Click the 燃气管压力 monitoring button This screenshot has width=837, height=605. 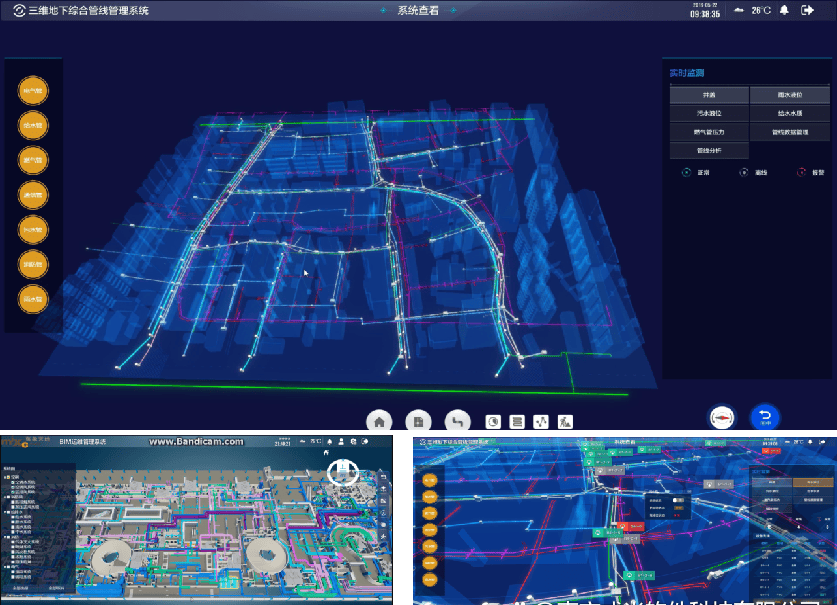pos(708,132)
